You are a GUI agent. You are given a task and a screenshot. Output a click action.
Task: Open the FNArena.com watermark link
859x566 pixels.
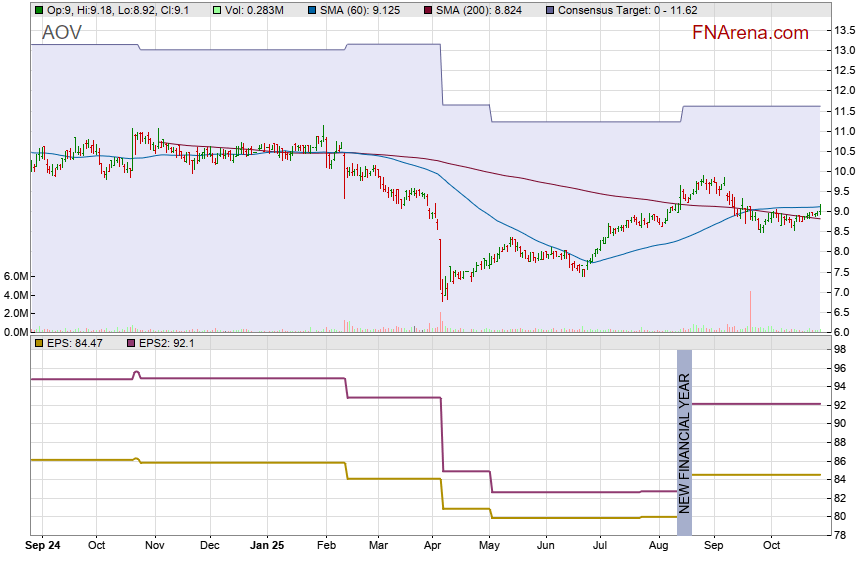point(750,33)
